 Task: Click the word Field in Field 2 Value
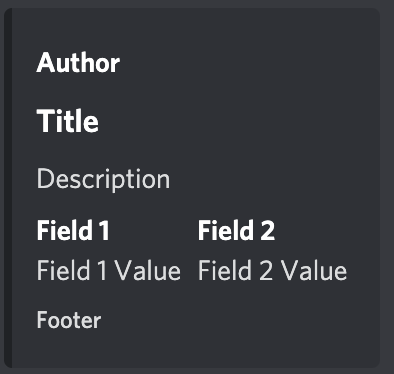tap(225, 270)
